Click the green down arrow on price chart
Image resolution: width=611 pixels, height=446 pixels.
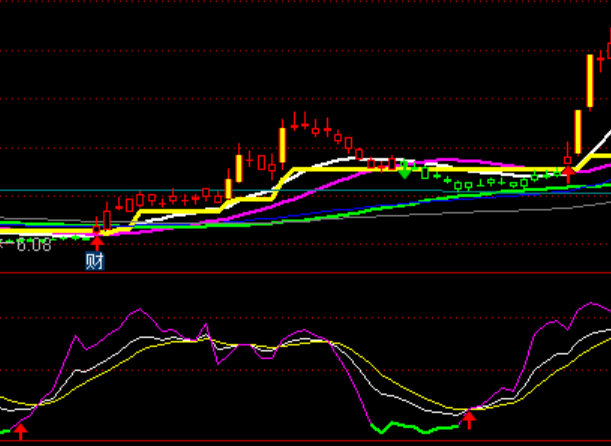pos(404,169)
